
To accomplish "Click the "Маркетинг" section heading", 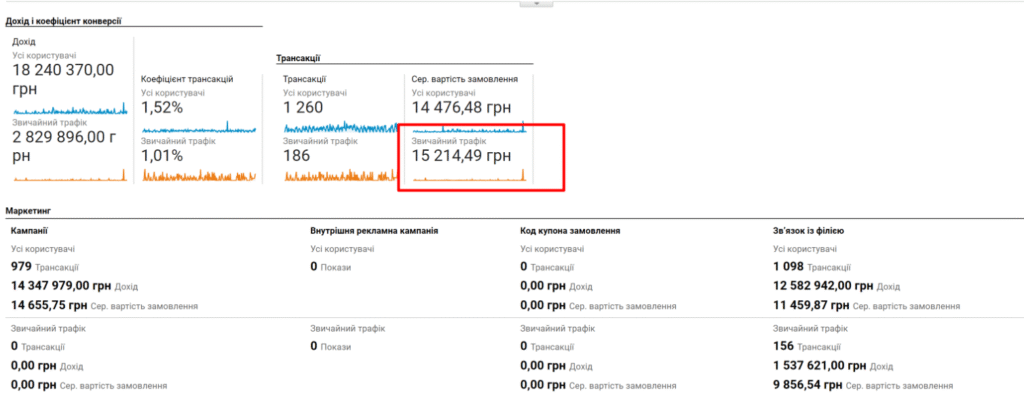I will pos(28,211).
